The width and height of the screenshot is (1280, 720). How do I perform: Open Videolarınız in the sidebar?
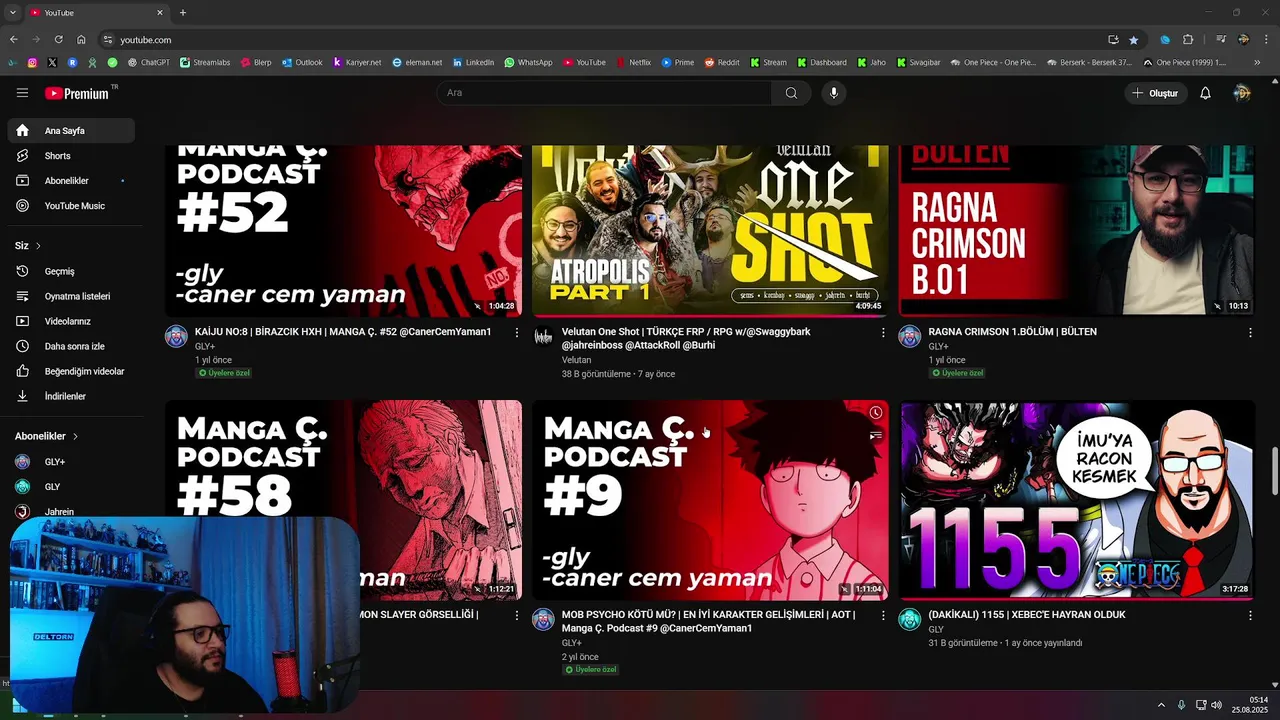click(x=71, y=322)
